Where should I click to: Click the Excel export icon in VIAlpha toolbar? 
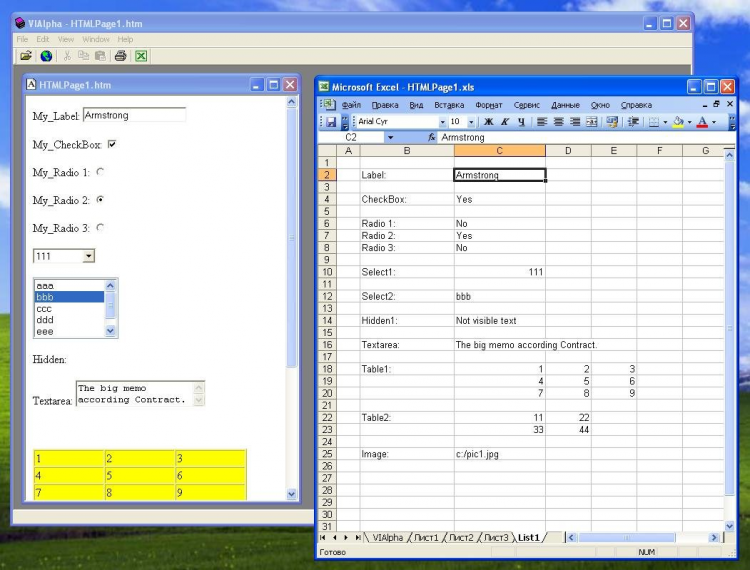point(141,56)
